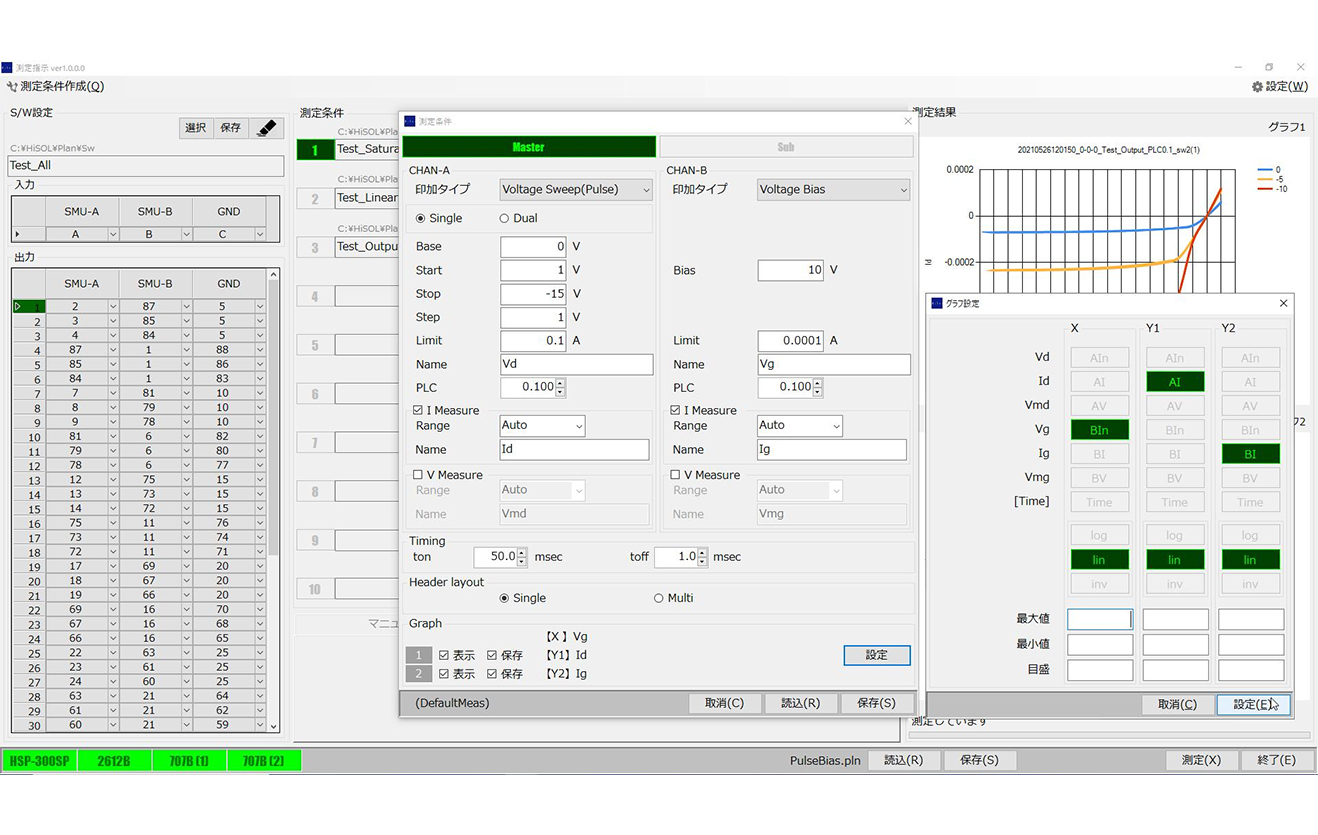Viewport: 1318px width, 835px height.
Task: Open the CHAN-A 印加タイプ dropdown
Action: point(576,189)
